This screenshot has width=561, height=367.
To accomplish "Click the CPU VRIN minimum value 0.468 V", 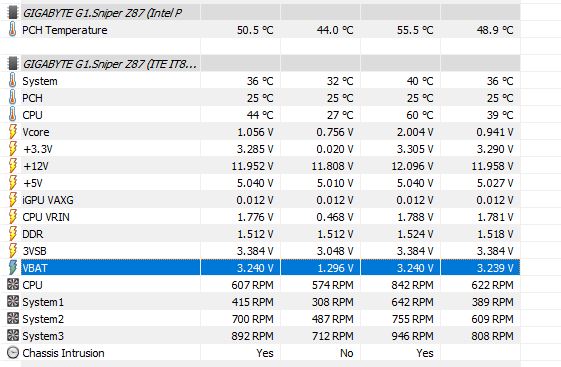I will (x=335, y=217).
